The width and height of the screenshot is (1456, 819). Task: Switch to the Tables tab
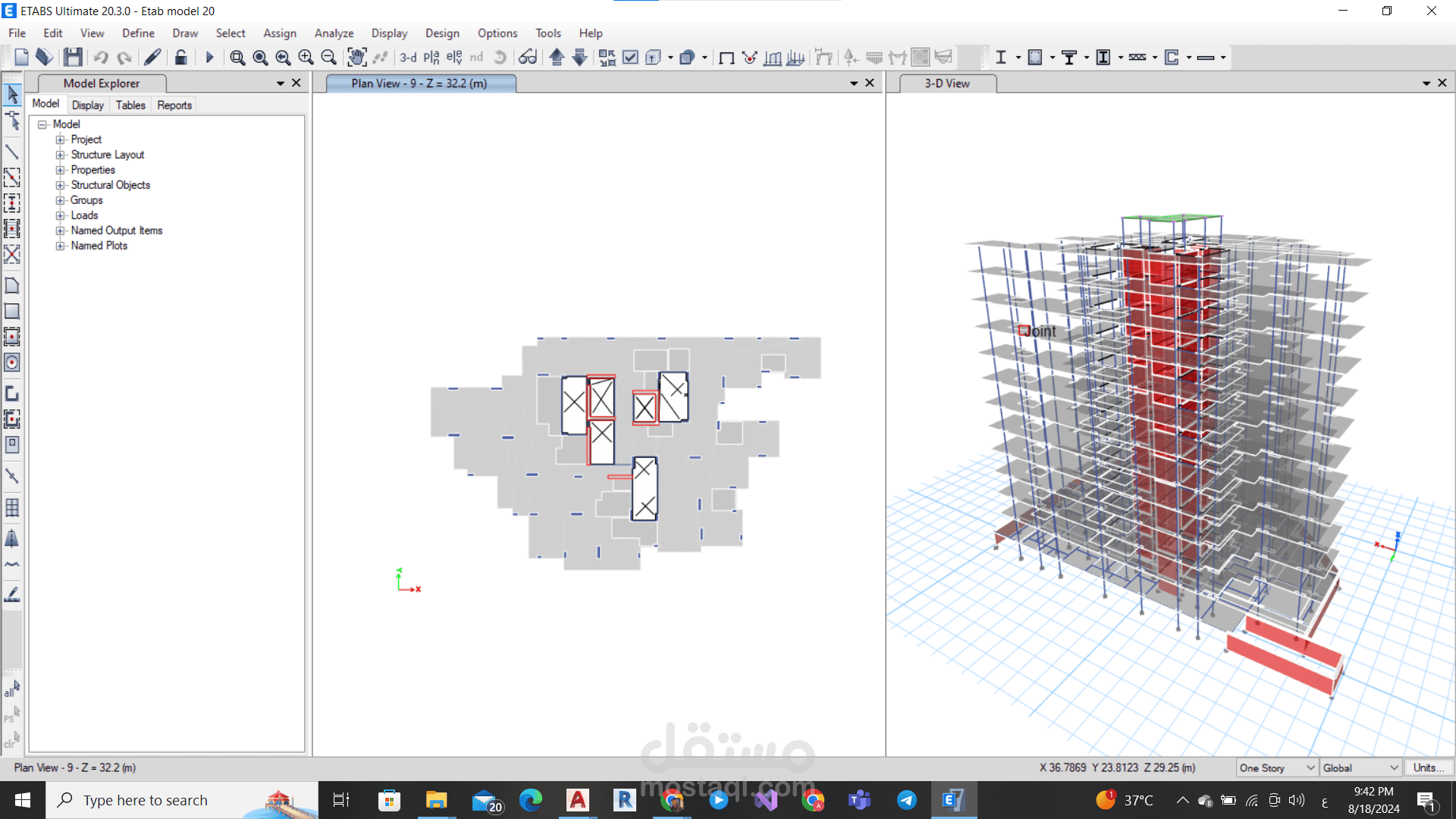[130, 105]
